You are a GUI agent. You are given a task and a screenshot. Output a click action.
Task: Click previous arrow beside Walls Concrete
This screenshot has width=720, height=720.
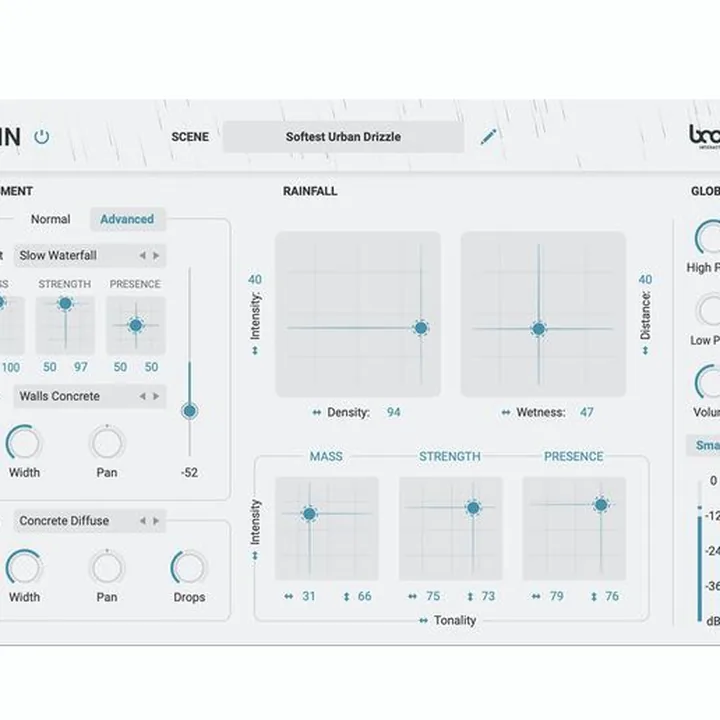pyautogui.click(x=143, y=396)
